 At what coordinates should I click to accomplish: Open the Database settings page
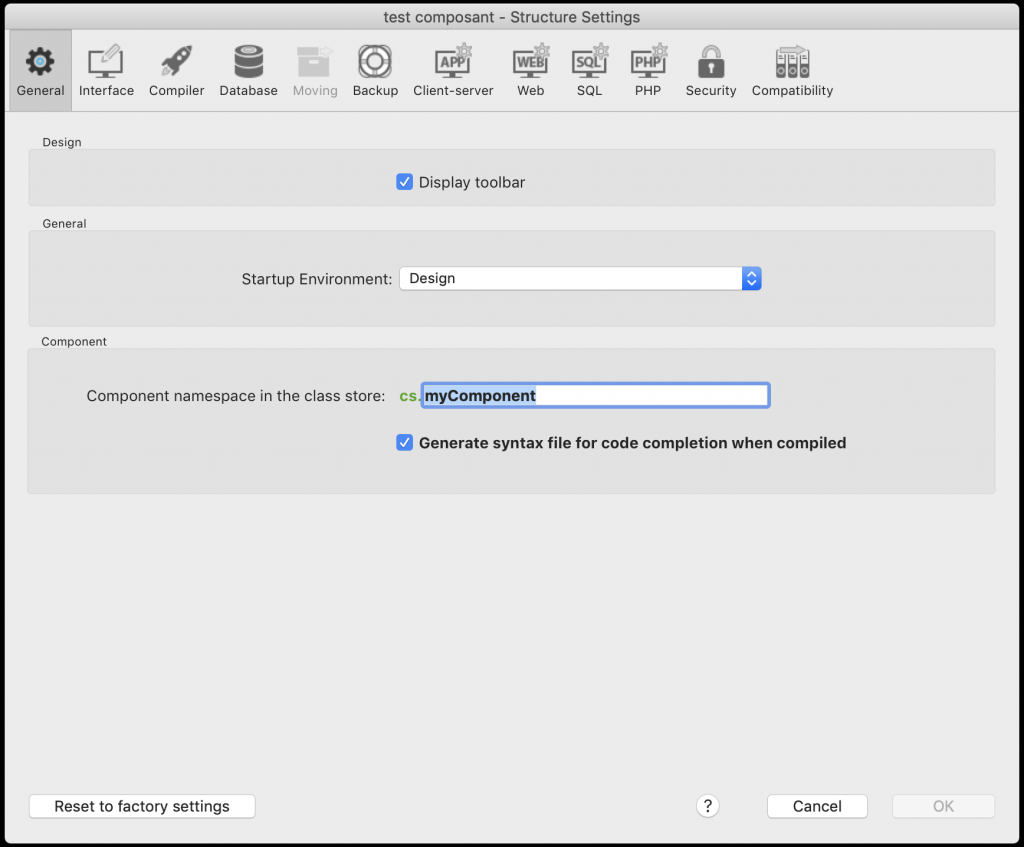click(x=248, y=71)
